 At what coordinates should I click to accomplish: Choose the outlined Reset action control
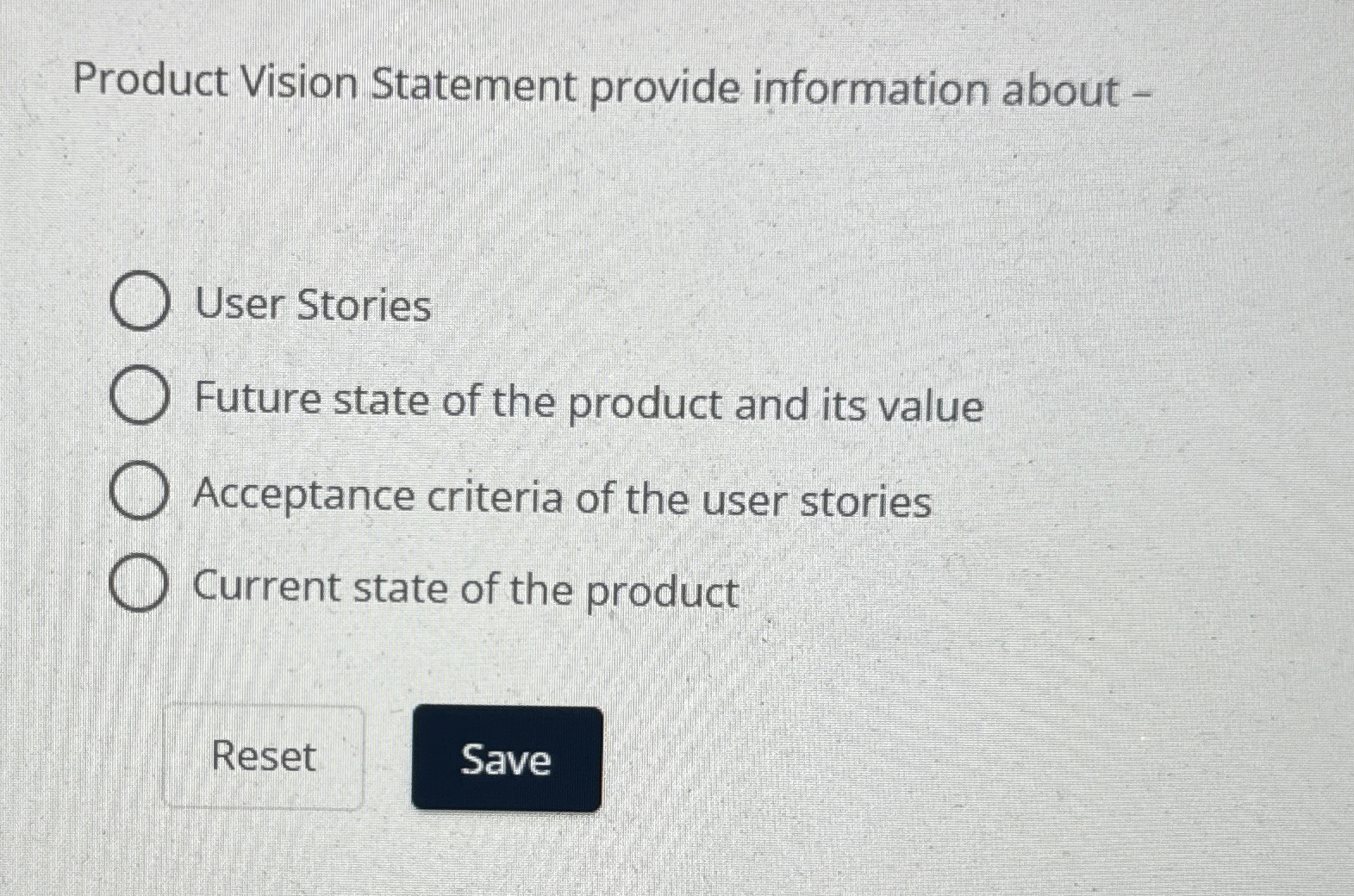[264, 756]
